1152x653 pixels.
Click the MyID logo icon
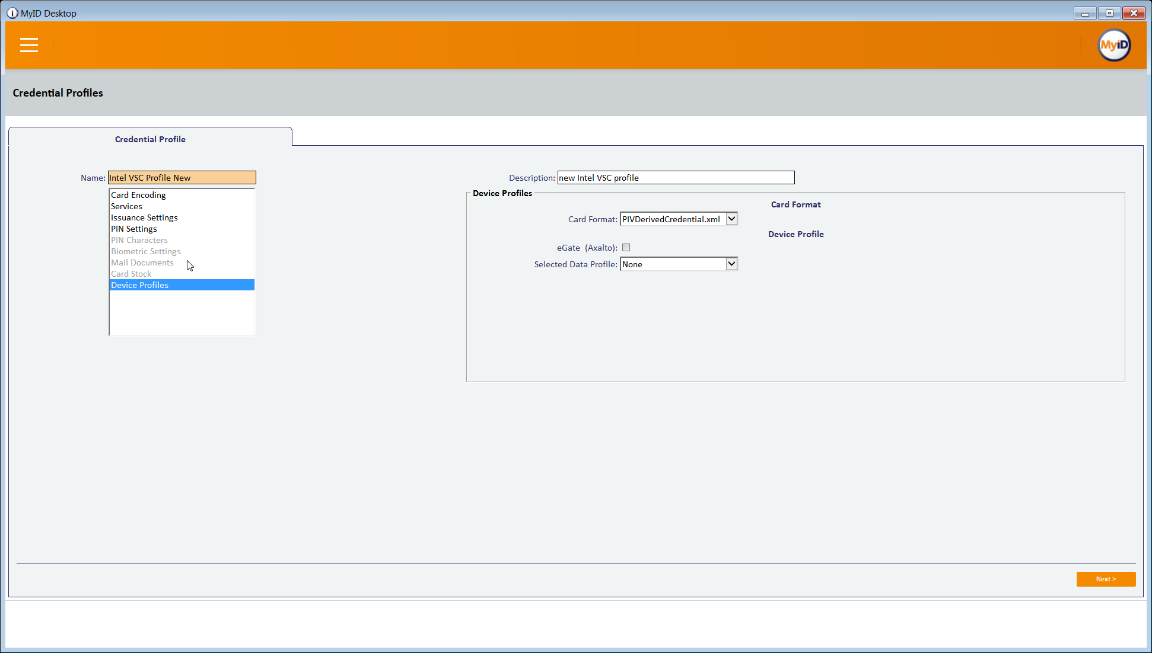[1114, 46]
